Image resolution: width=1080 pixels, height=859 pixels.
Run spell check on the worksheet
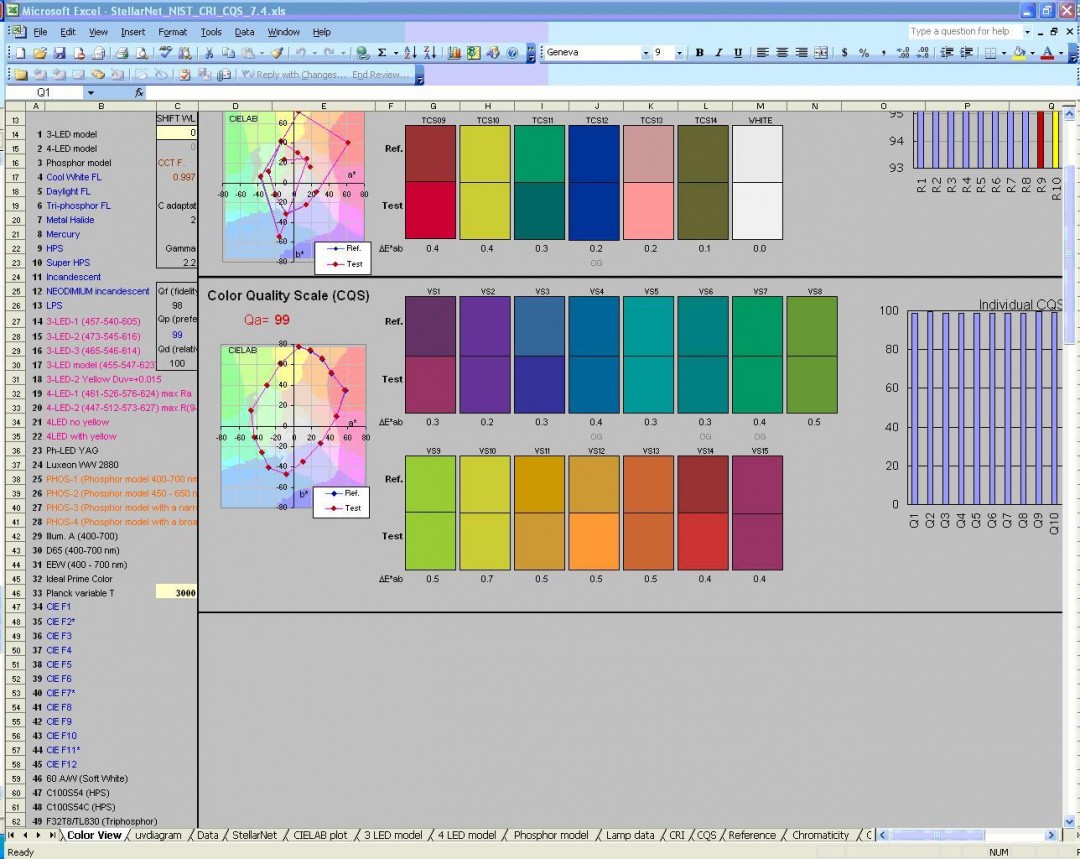(164, 52)
